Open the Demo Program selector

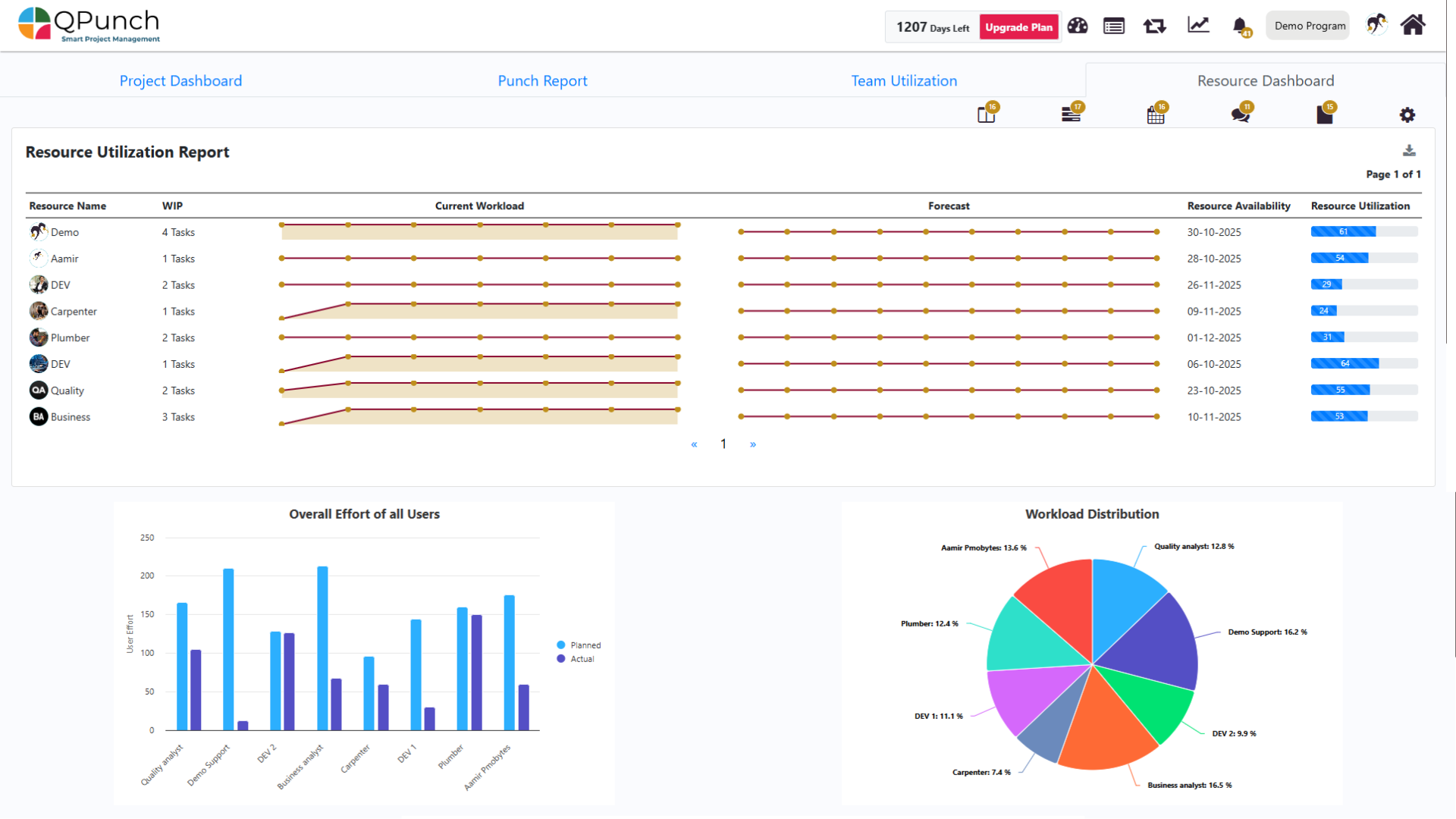click(1309, 26)
